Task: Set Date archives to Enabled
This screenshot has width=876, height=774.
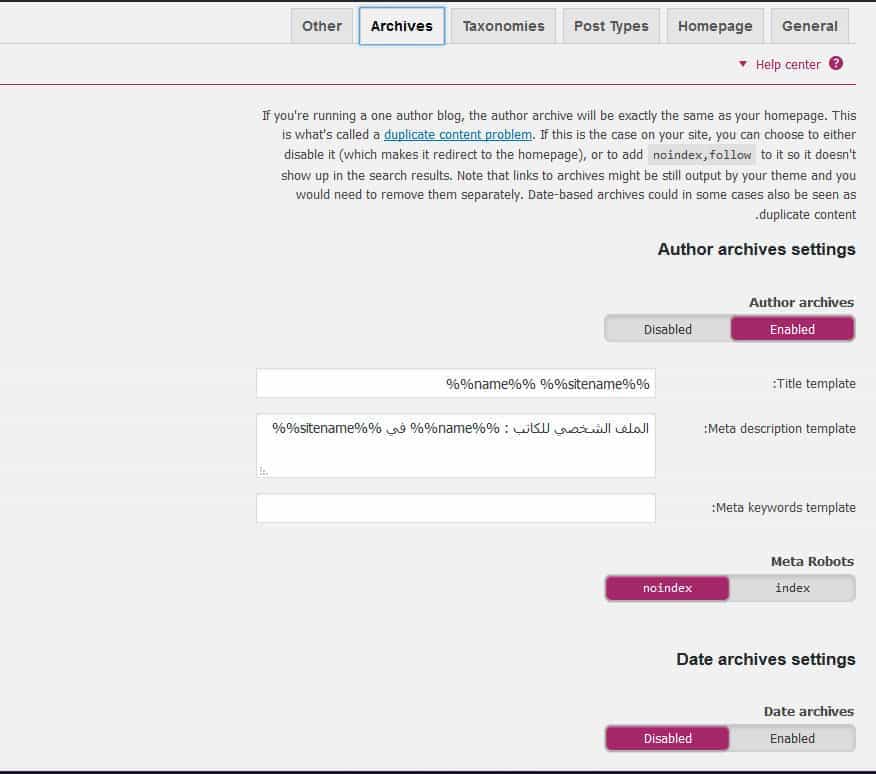Action: point(792,738)
